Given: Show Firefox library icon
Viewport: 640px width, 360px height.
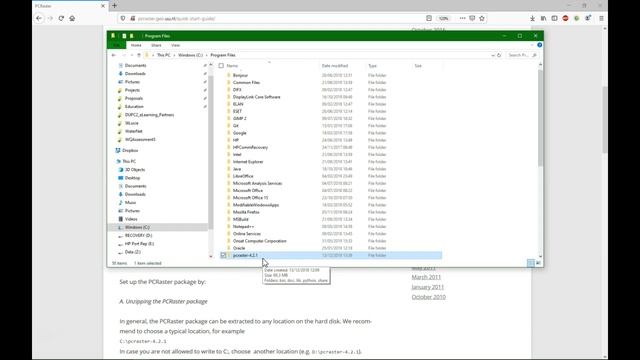Looking at the screenshot, I should [x=543, y=18].
